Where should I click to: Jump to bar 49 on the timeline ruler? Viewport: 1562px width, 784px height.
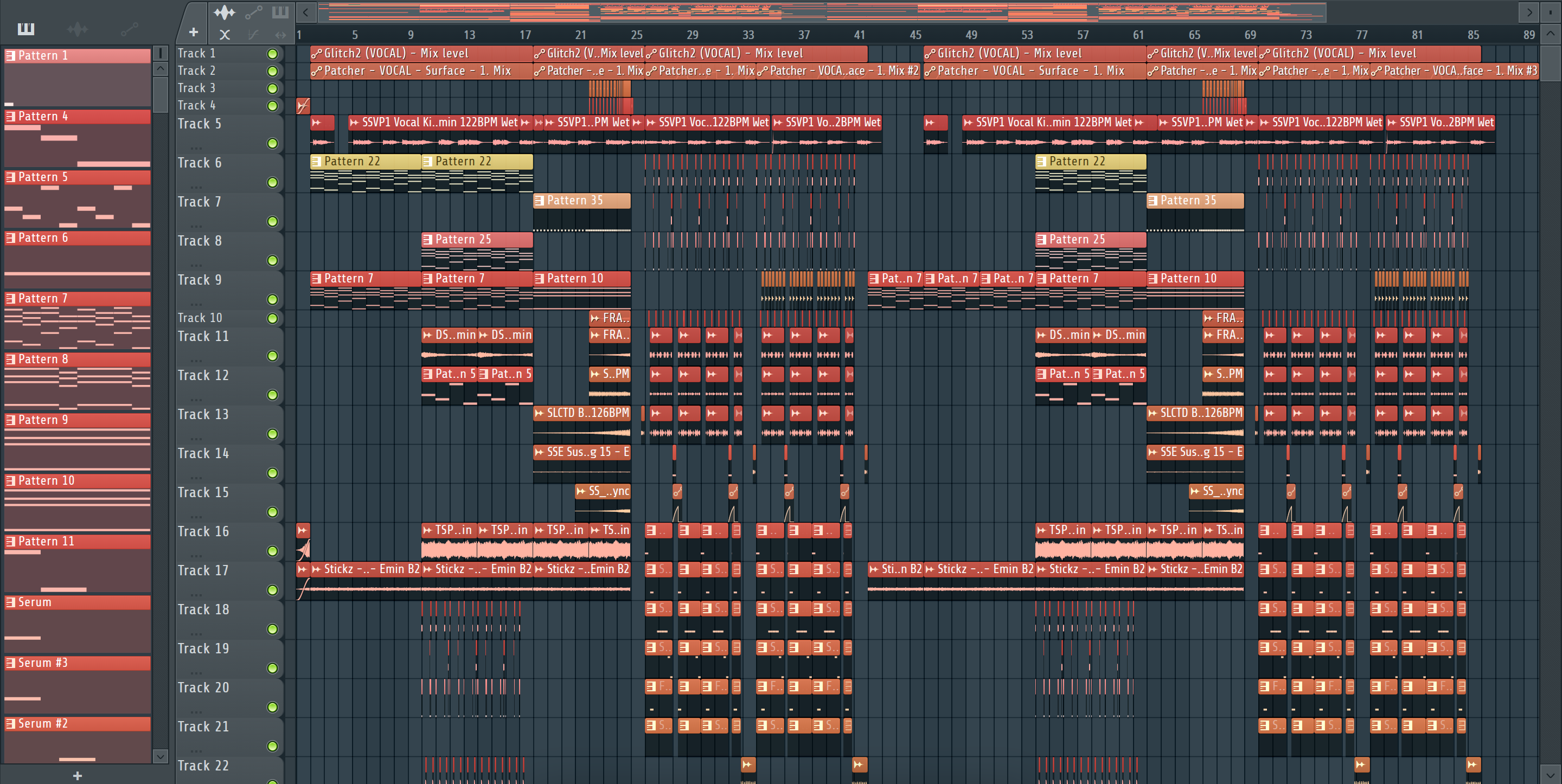(971, 35)
